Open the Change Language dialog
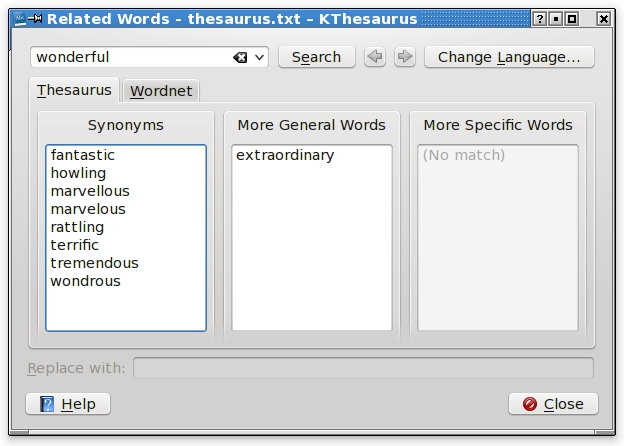This screenshot has width=624, height=446. click(x=509, y=57)
